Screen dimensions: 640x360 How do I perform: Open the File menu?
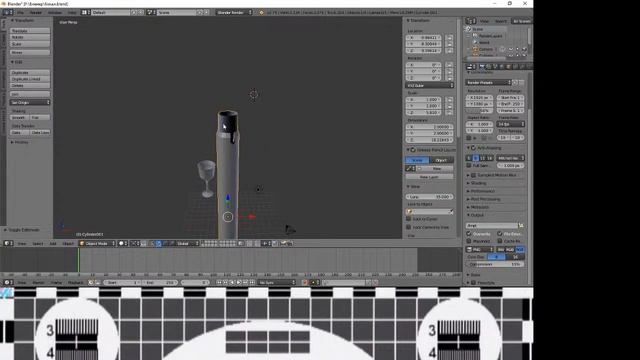pos(20,13)
